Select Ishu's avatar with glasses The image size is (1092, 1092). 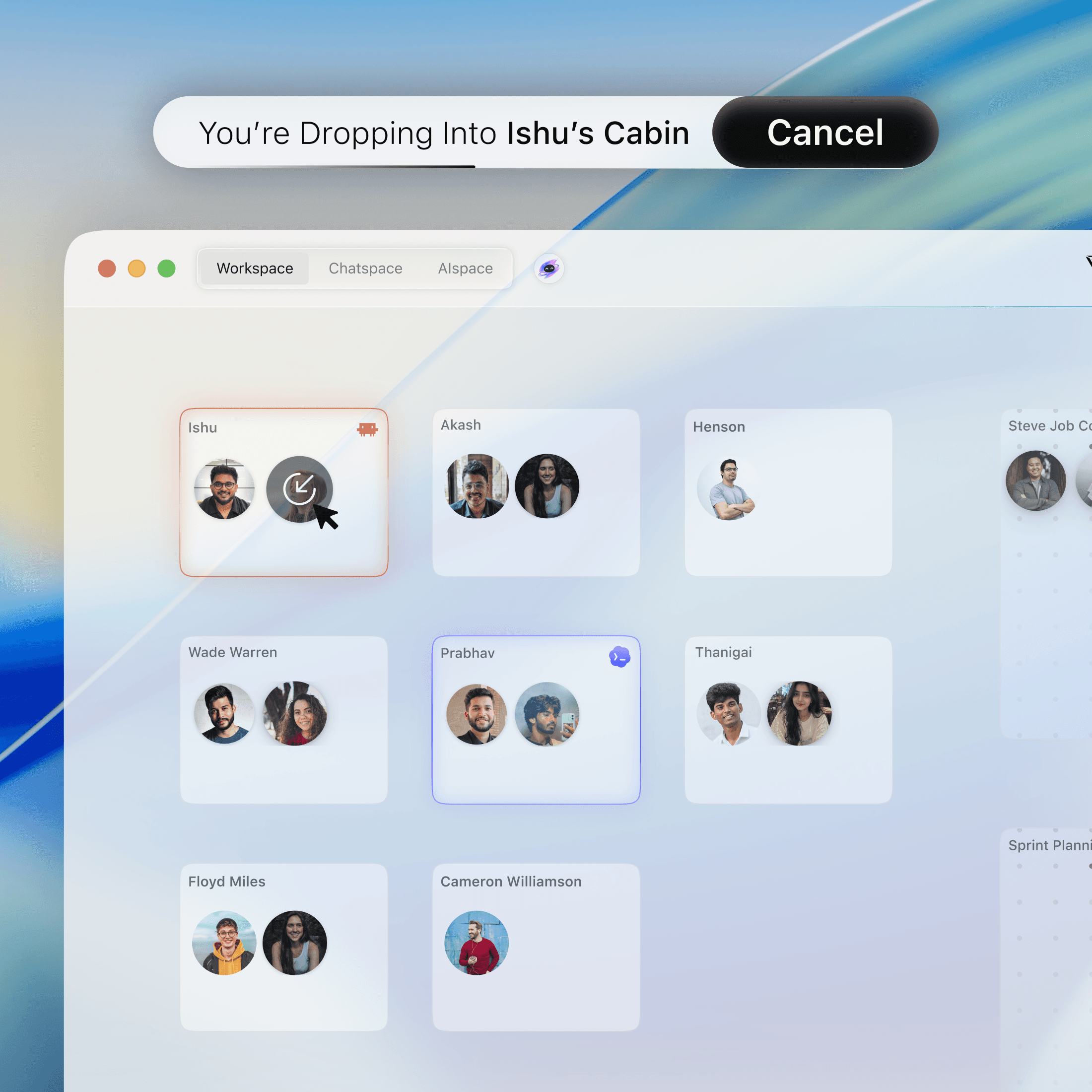(x=224, y=489)
